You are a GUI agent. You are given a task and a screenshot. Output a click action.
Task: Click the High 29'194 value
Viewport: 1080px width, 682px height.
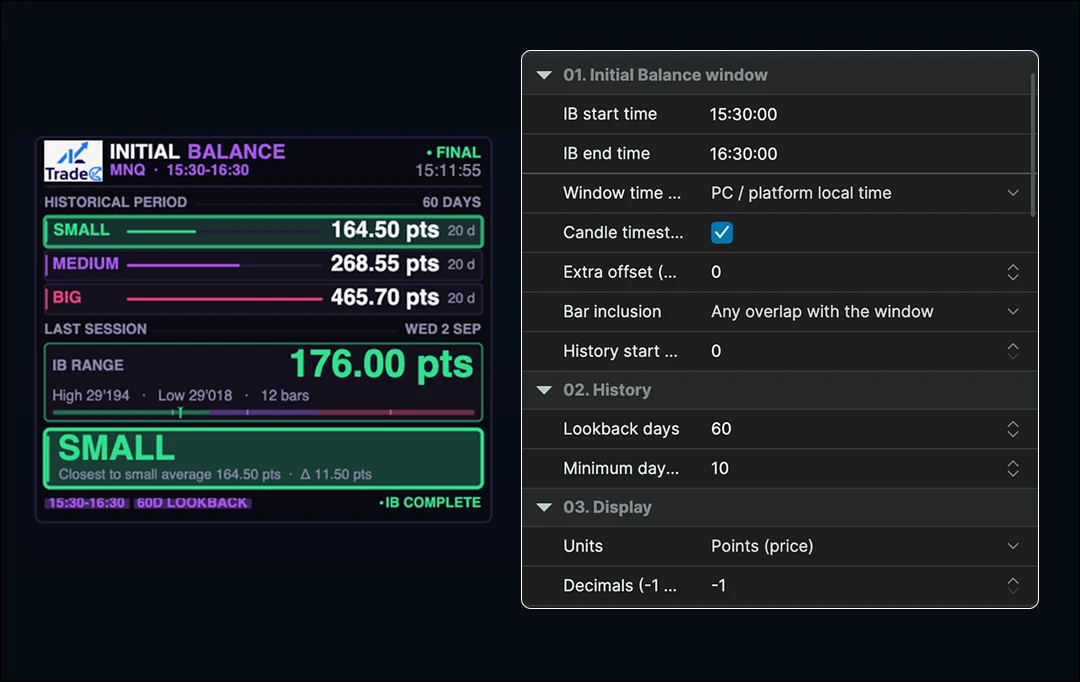[91, 395]
